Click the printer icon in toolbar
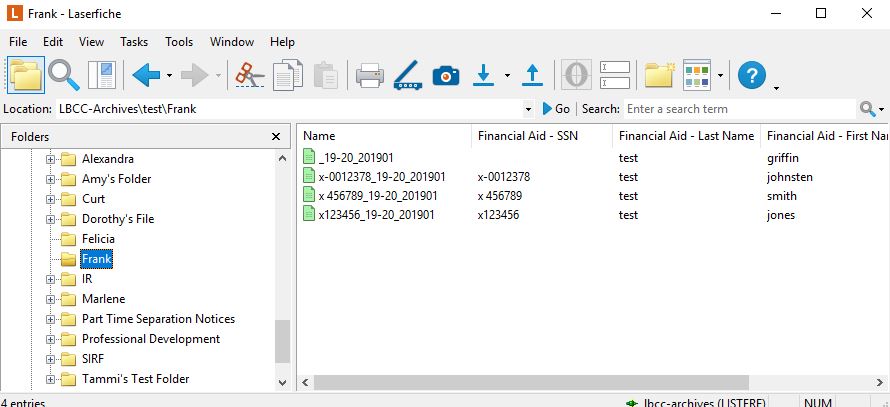 [369, 75]
